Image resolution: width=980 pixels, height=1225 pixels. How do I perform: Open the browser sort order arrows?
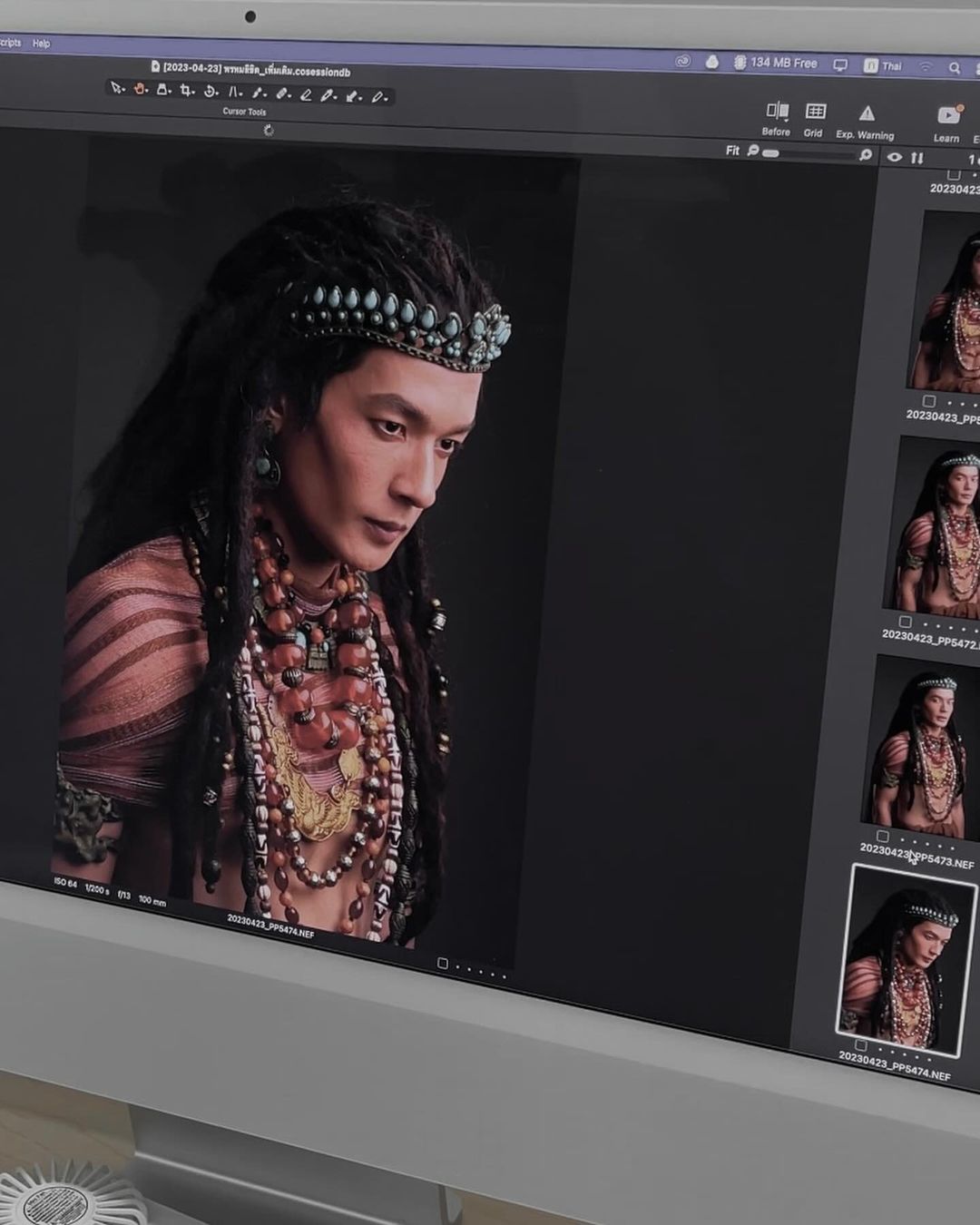917,158
